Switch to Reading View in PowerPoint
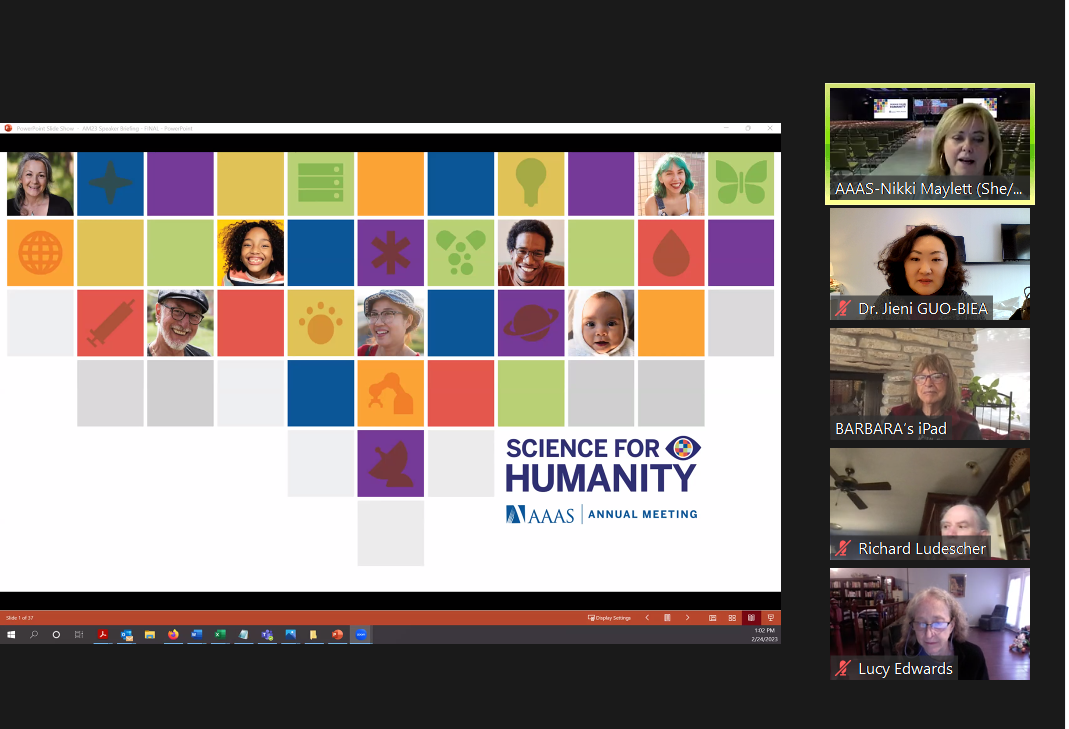The height and width of the screenshot is (729, 1069). pyautogui.click(x=751, y=618)
